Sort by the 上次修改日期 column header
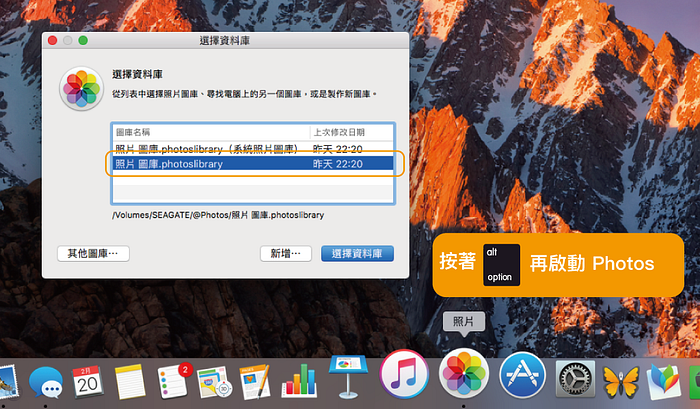700x409 pixels. (x=351, y=132)
